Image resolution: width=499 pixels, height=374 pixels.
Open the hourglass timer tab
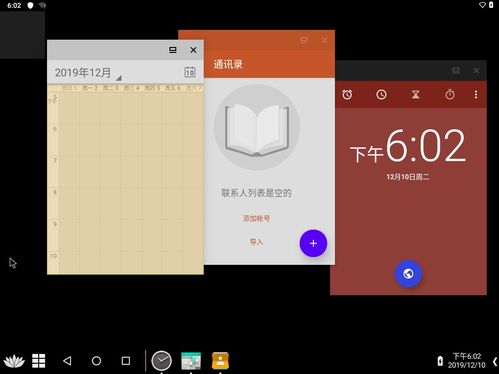click(x=416, y=95)
